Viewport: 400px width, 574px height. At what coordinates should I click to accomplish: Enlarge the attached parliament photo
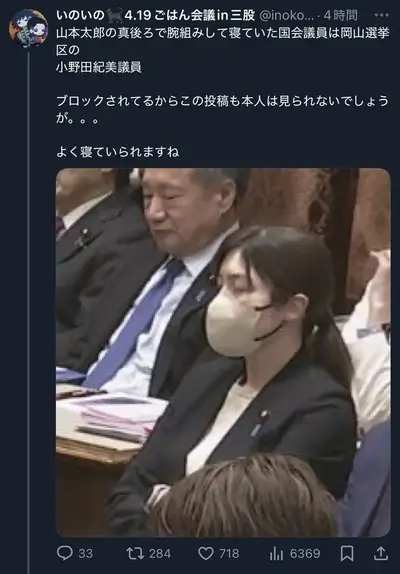(x=223, y=353)
